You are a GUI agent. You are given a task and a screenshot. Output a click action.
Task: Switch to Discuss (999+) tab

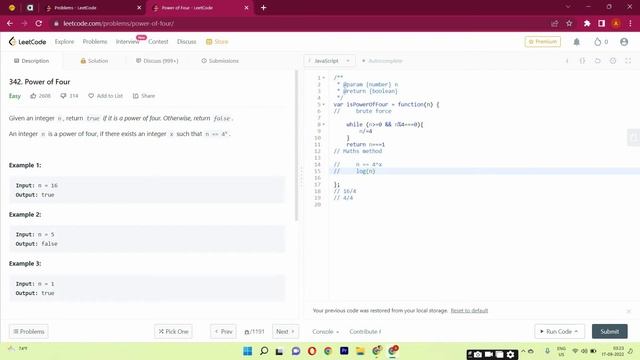tap(157, 61)
